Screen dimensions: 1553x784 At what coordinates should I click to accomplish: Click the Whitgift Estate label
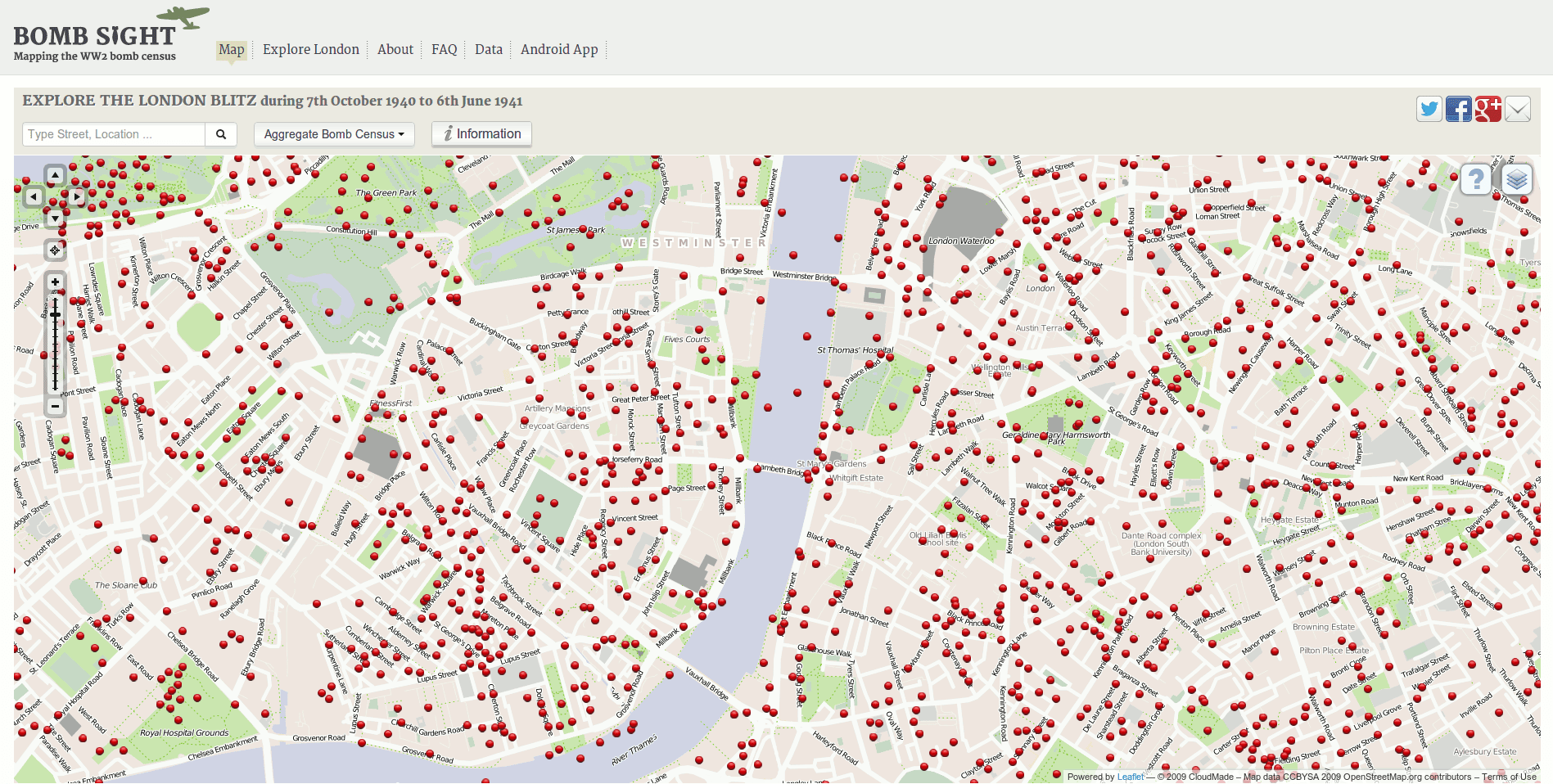857,478
